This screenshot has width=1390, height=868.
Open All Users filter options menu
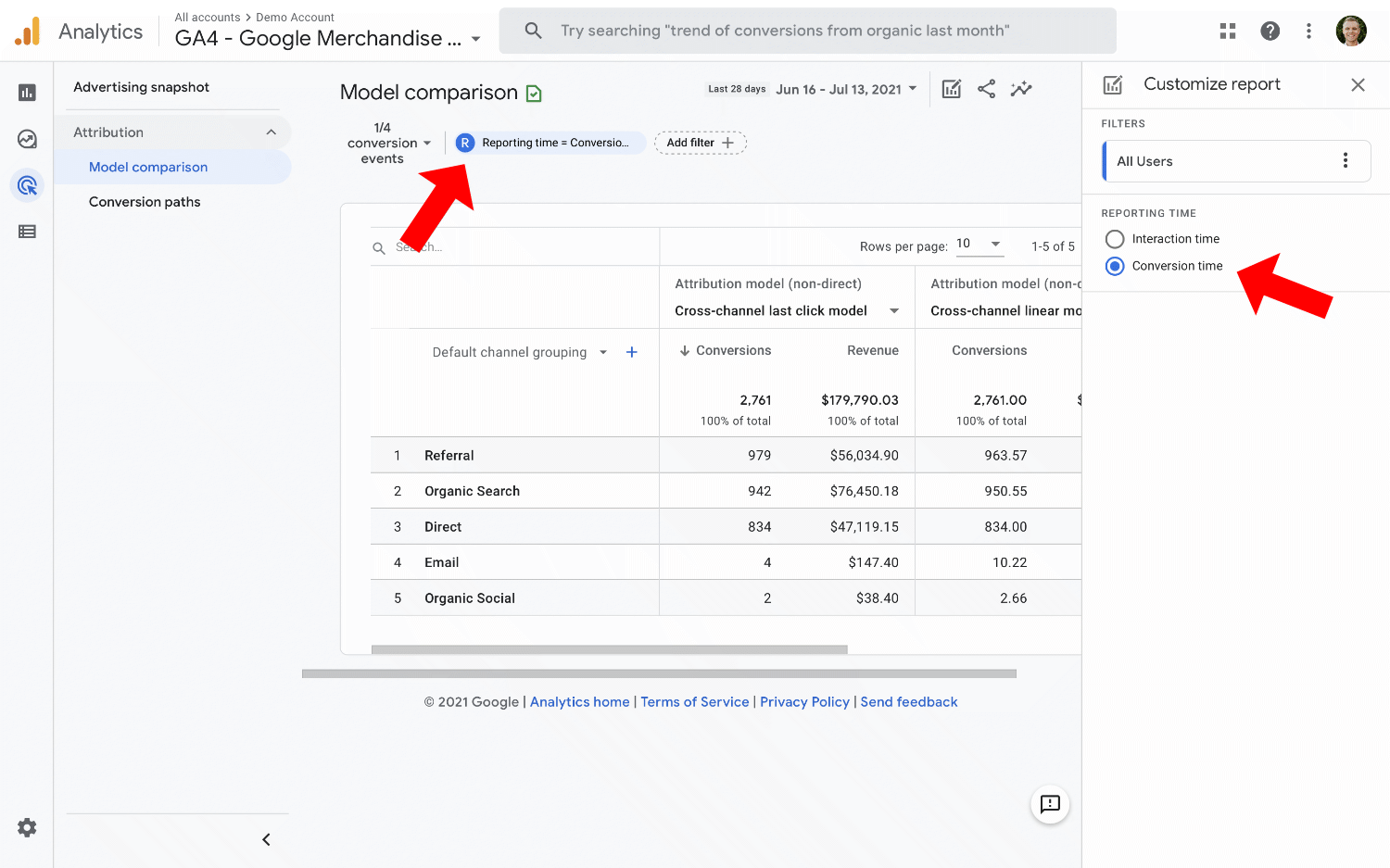click(x=1346, y=161)
